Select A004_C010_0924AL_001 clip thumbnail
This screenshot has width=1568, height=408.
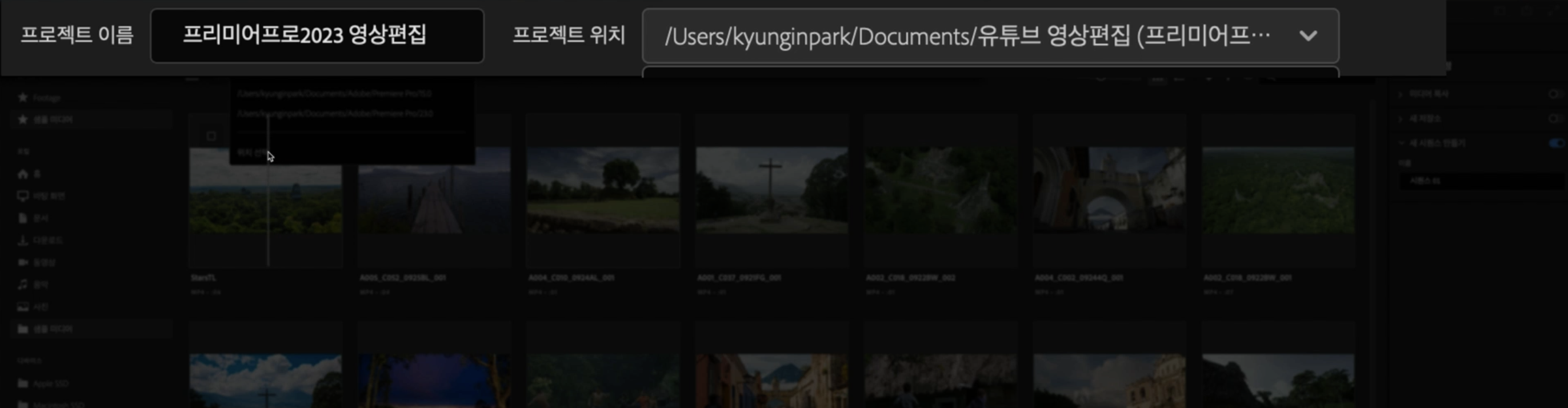tap(603, 190)
